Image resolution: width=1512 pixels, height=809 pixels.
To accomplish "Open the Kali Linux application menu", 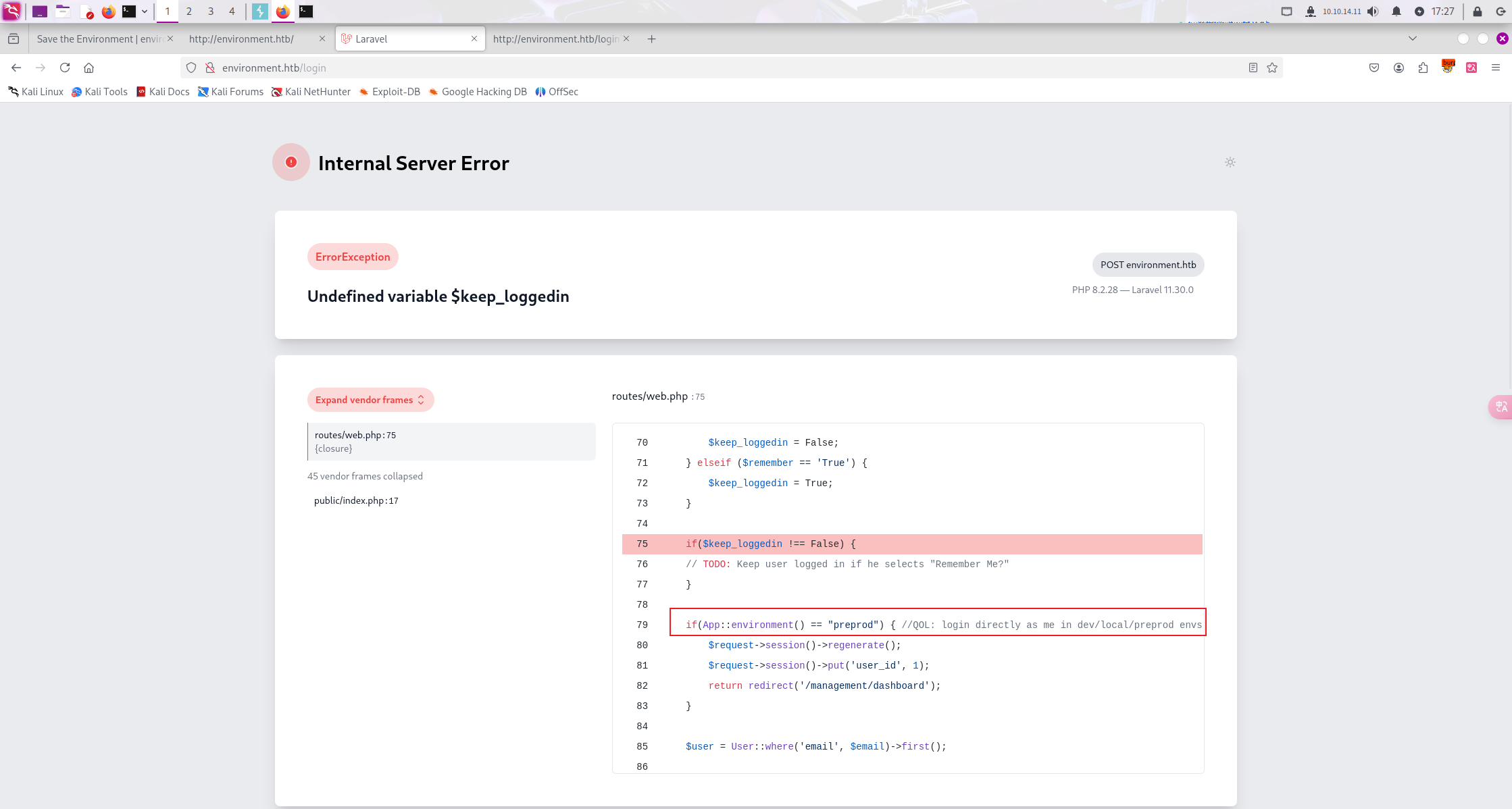I will [x=12, y=11].
